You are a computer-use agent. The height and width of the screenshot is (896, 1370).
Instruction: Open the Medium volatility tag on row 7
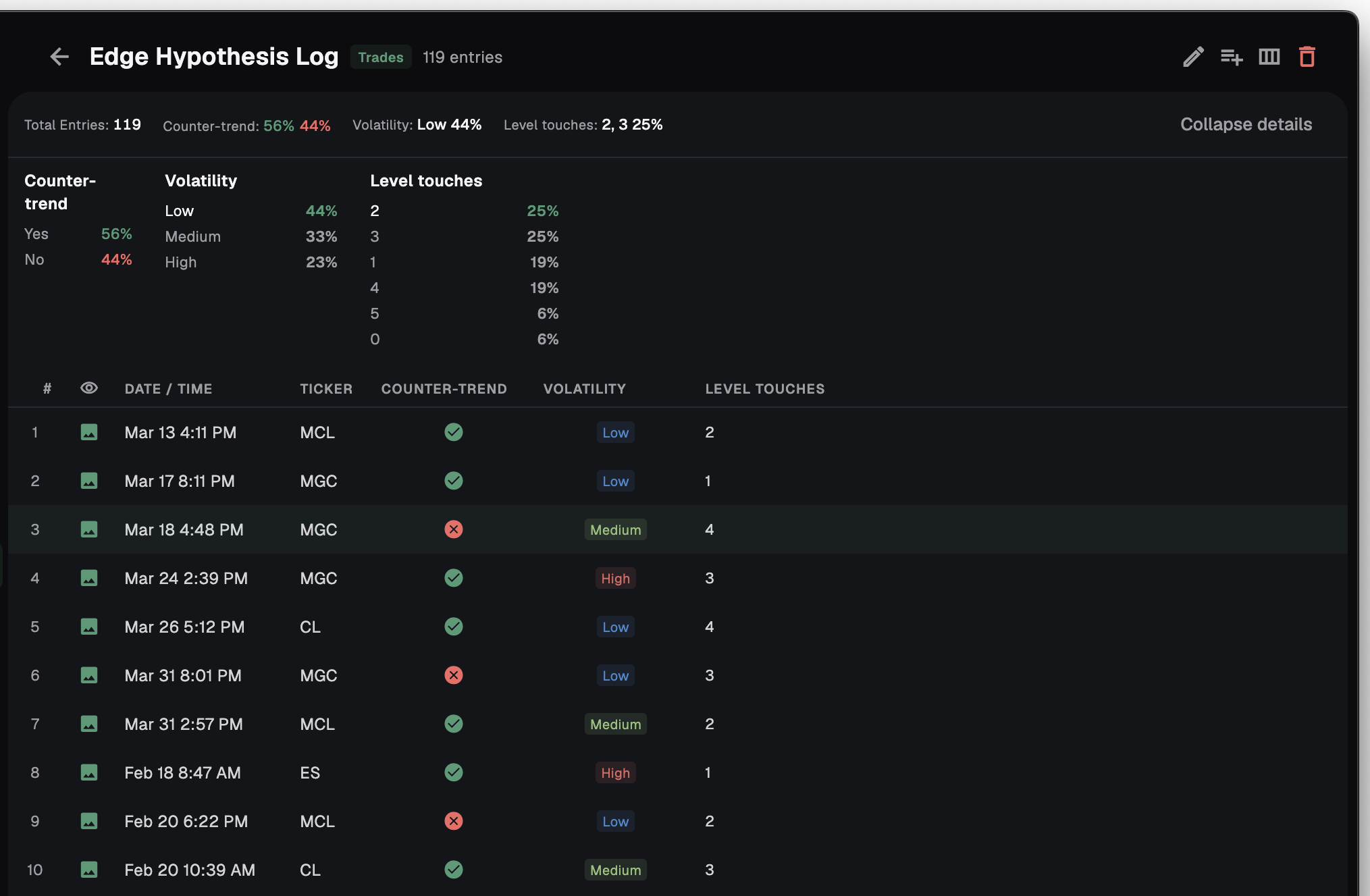coord(616,724)
